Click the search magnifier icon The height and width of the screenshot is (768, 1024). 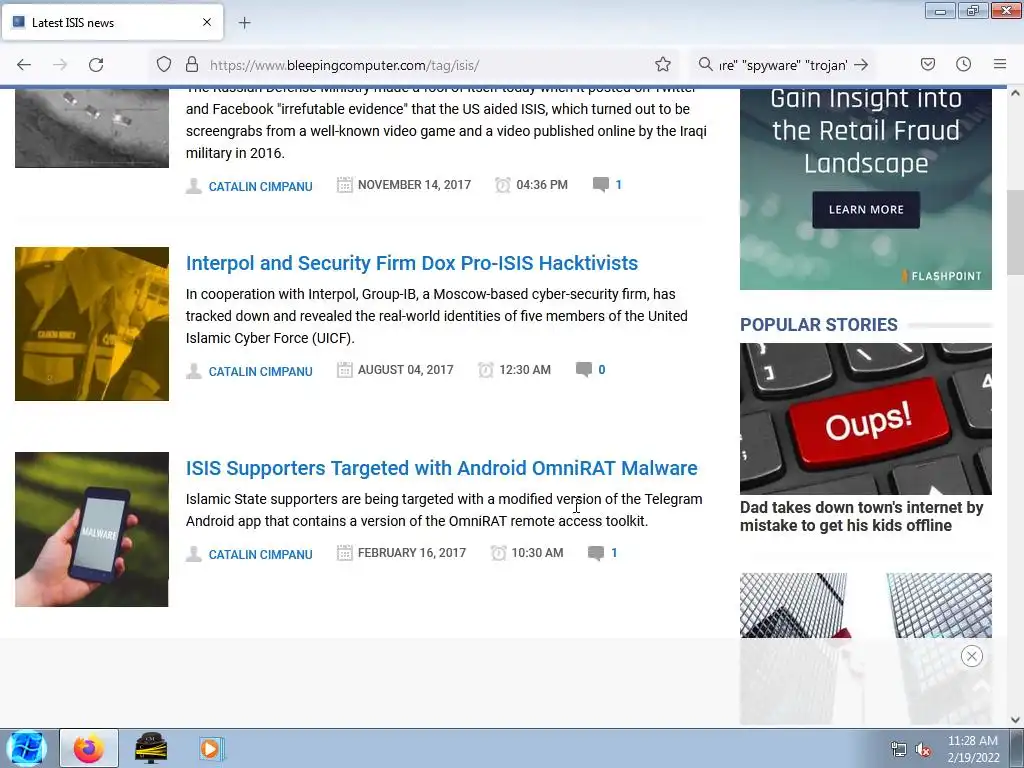(705, 64)
